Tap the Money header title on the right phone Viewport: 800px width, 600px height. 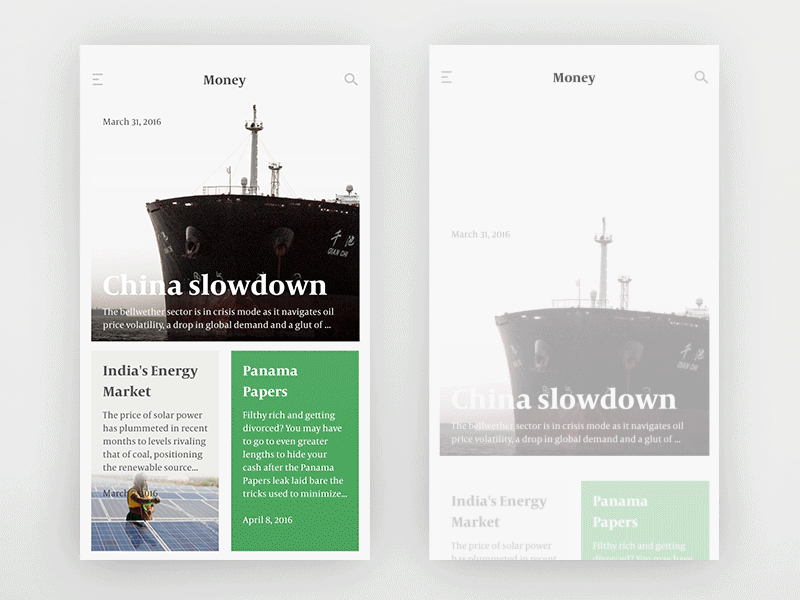coord(574,77)
